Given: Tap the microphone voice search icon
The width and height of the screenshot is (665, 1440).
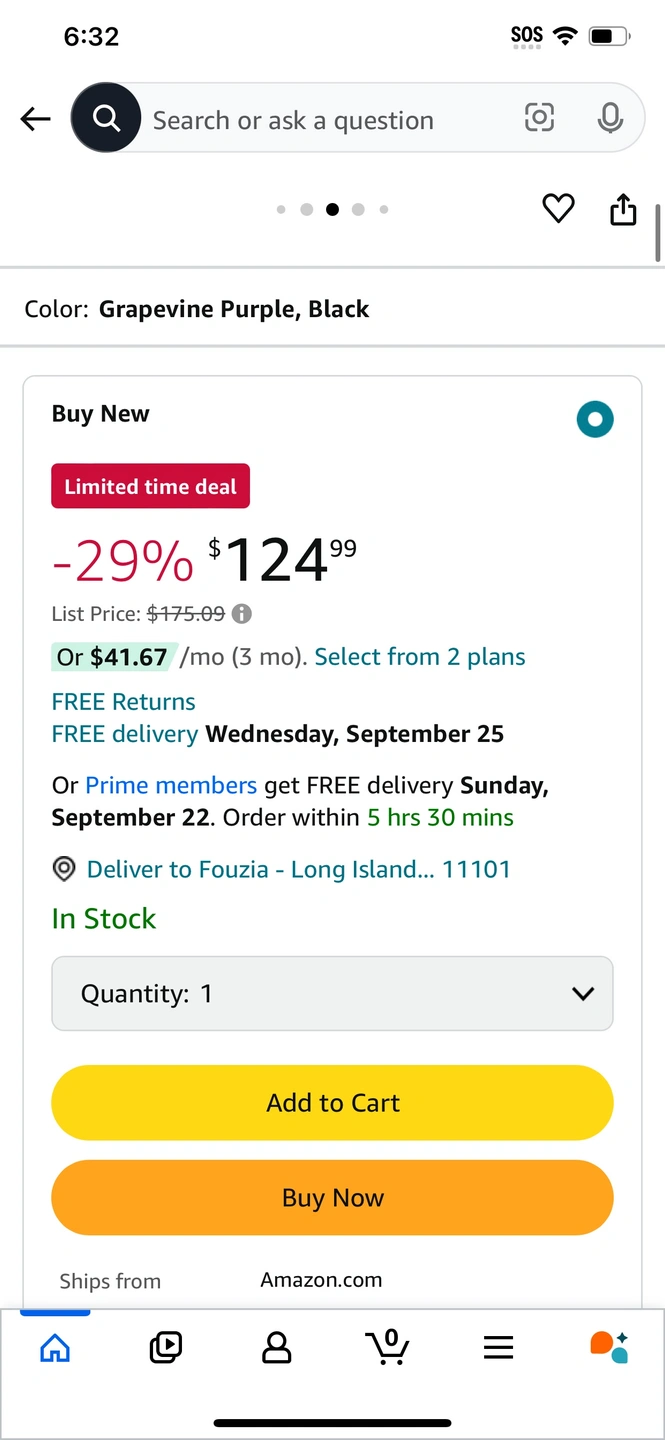Looking at the screenshot, I should [610, 118].
